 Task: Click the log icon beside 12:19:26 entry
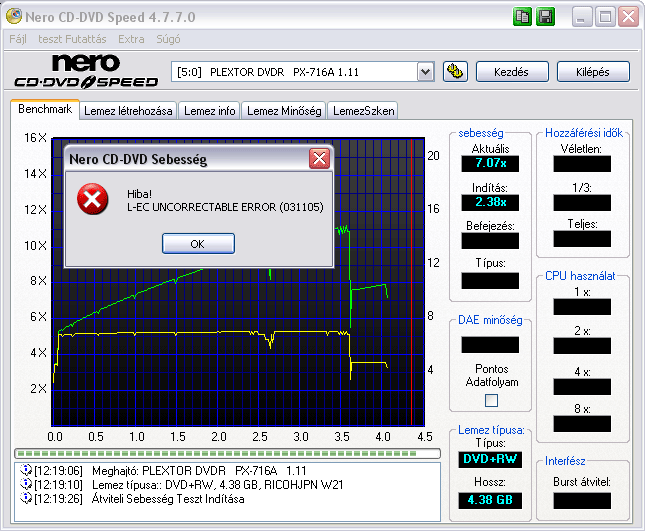[x=26, y=498]
